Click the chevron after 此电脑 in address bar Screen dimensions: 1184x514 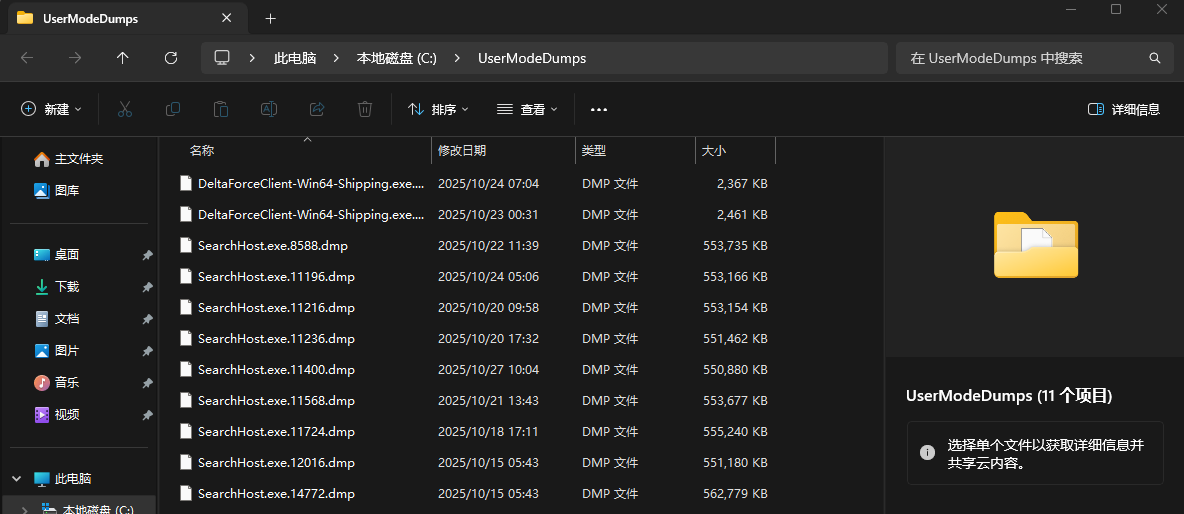coord(335,58)
